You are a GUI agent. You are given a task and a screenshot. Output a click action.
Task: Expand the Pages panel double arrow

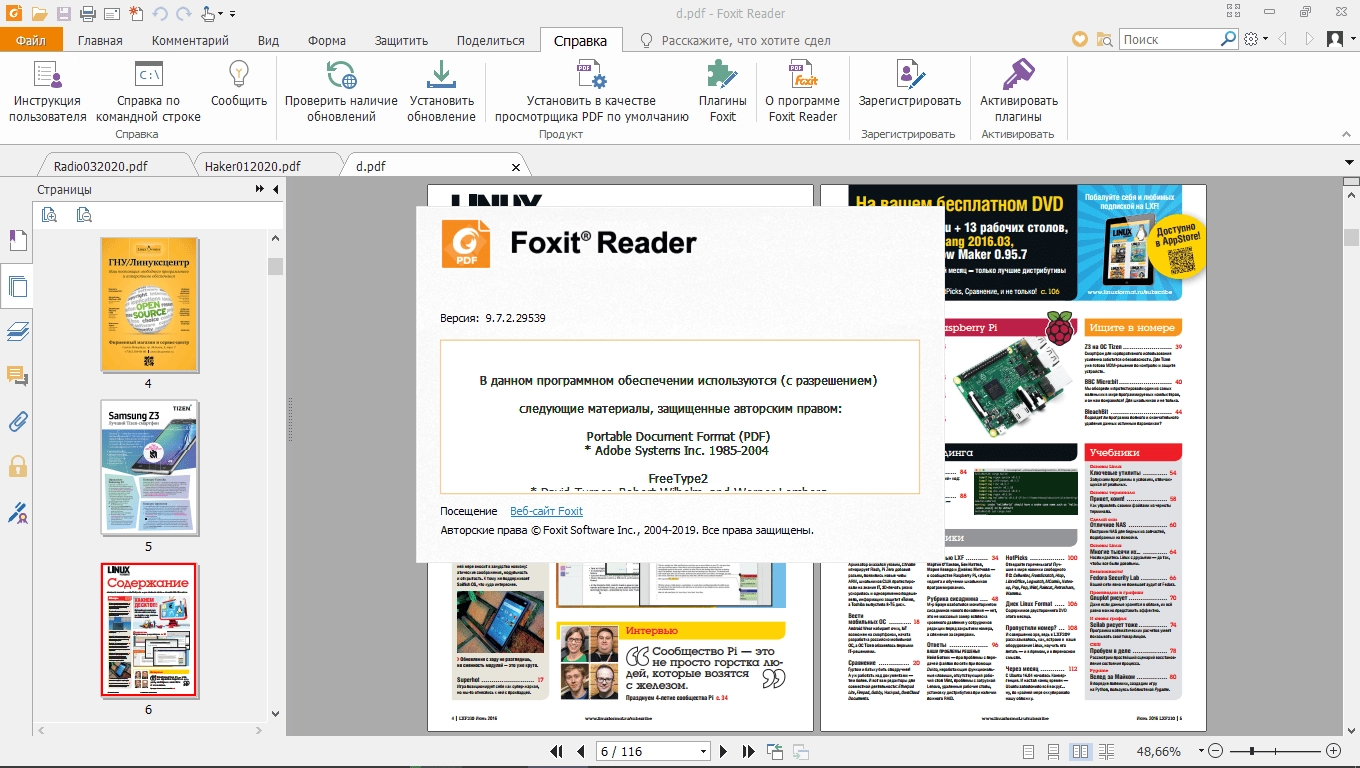tap(260, 189)
